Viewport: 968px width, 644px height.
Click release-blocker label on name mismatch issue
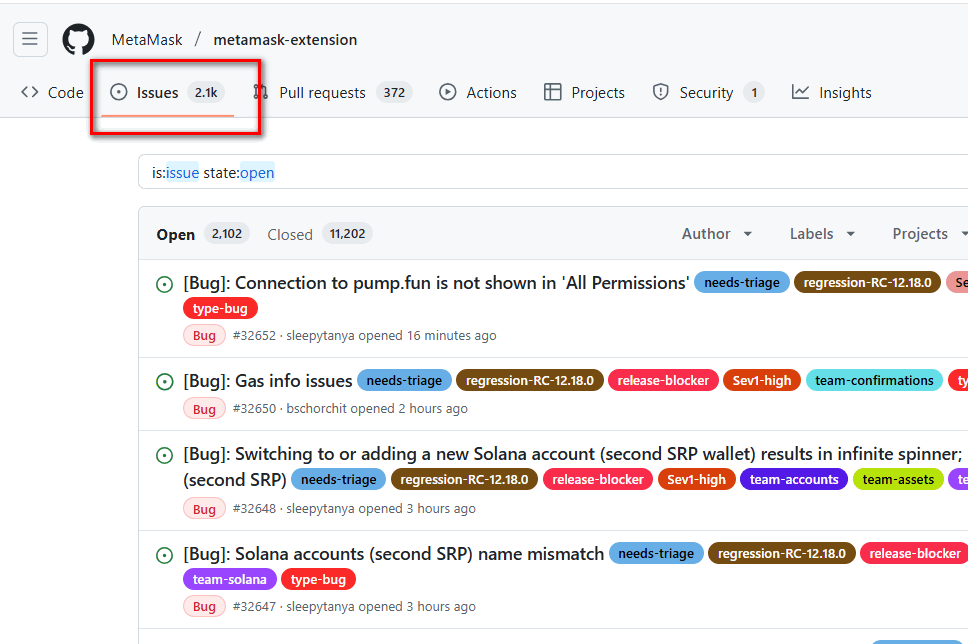(x=915, y=553)
